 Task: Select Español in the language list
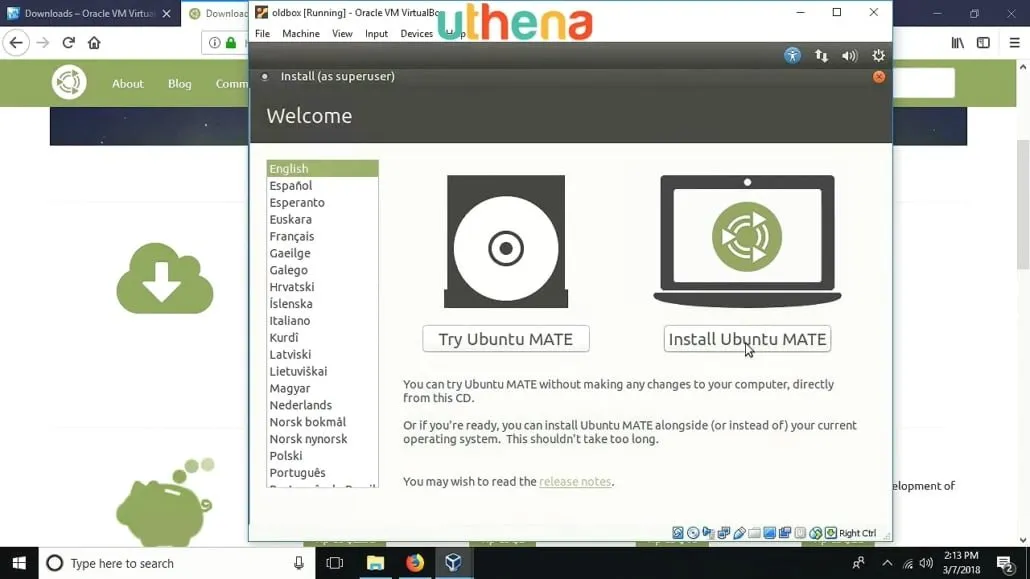click(x=323, y=186)
